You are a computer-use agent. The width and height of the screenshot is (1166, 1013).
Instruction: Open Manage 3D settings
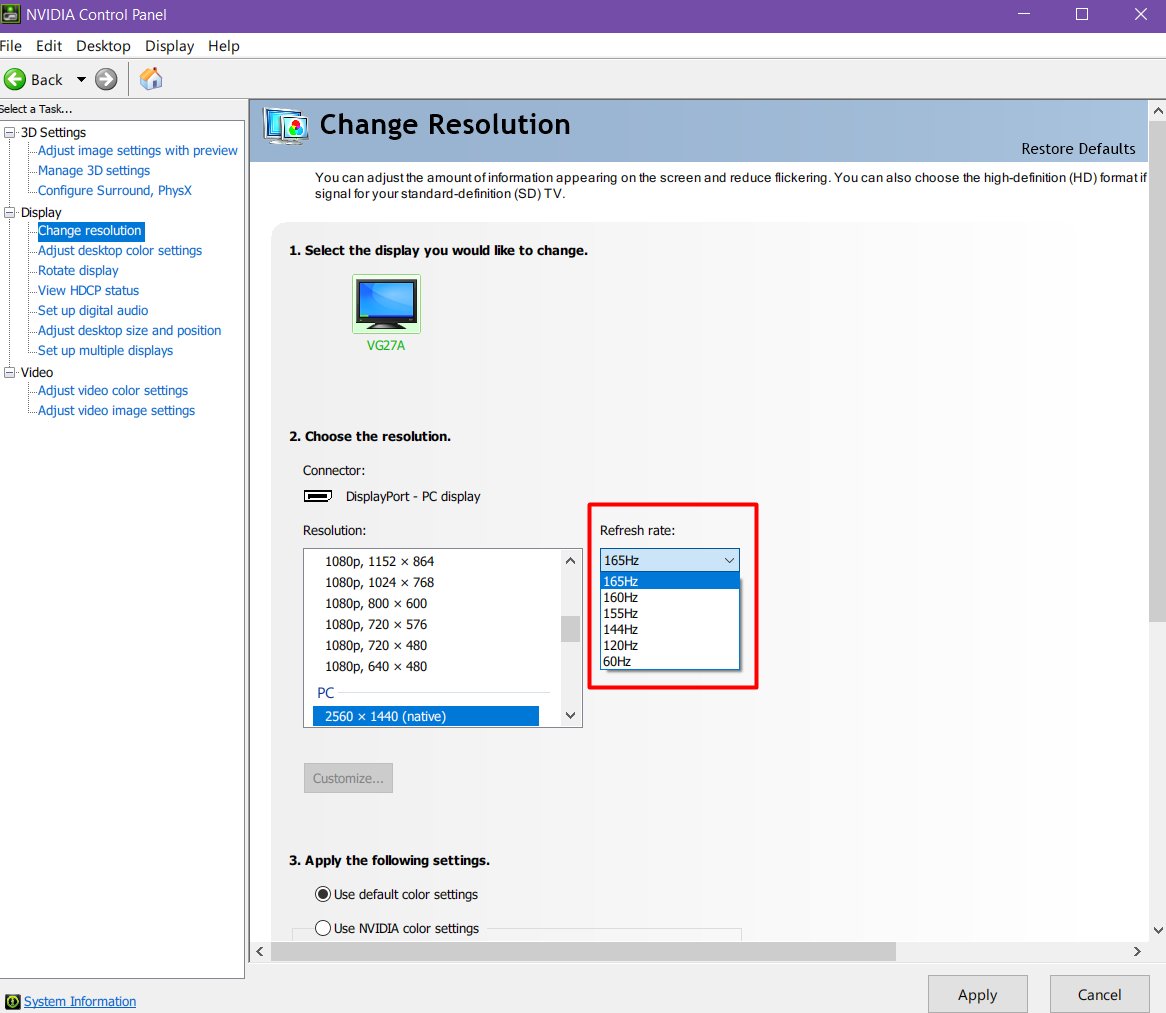[x=94, y=170]
